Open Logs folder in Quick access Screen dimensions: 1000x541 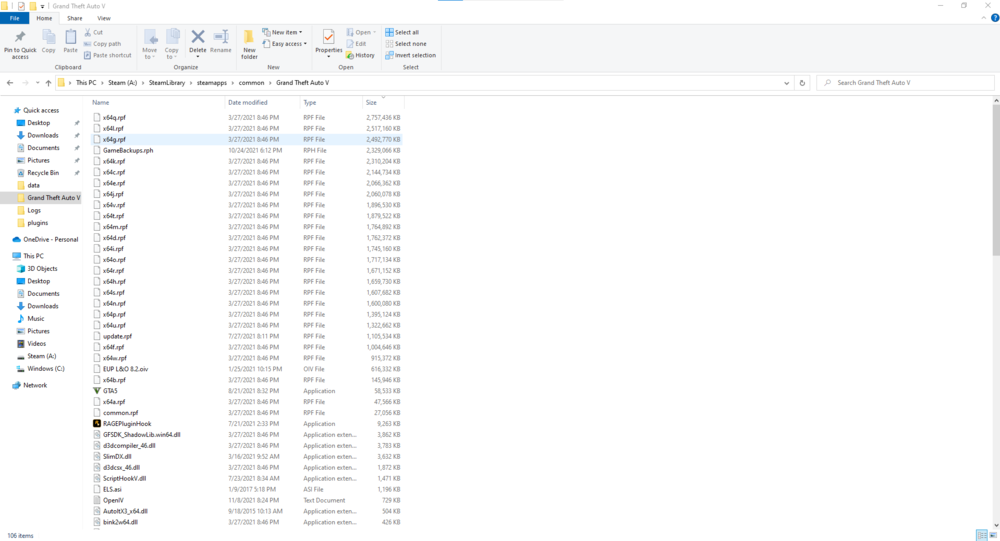[34, 211]
